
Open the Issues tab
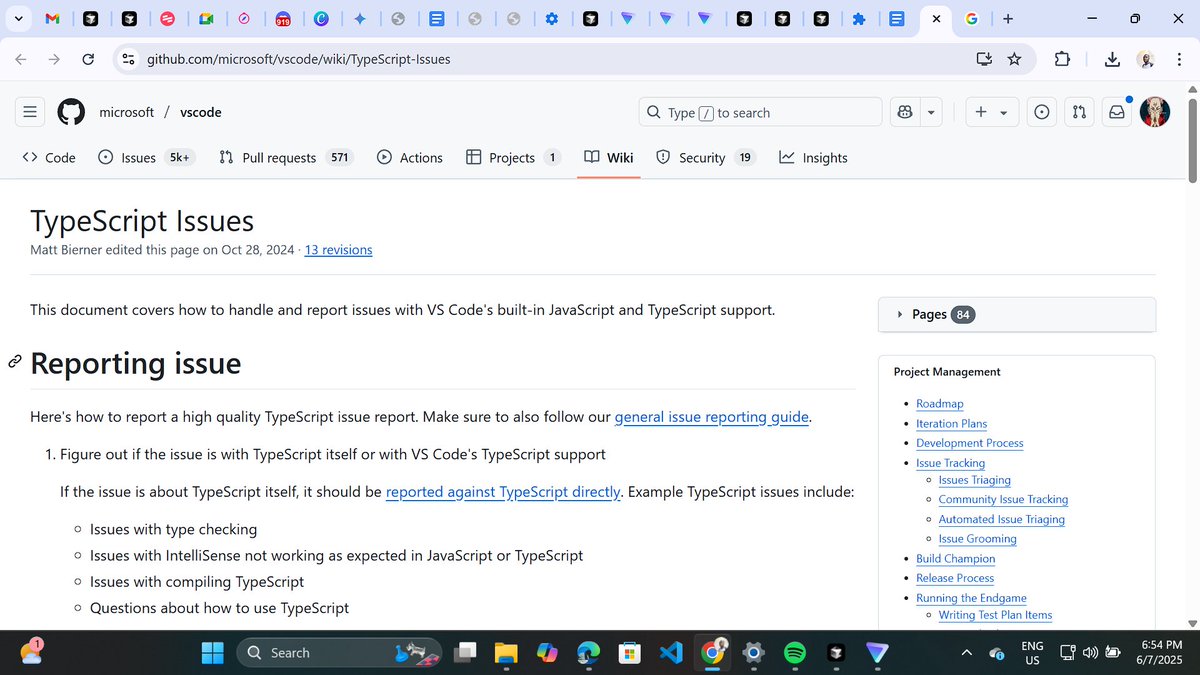[x=146, y=157]
